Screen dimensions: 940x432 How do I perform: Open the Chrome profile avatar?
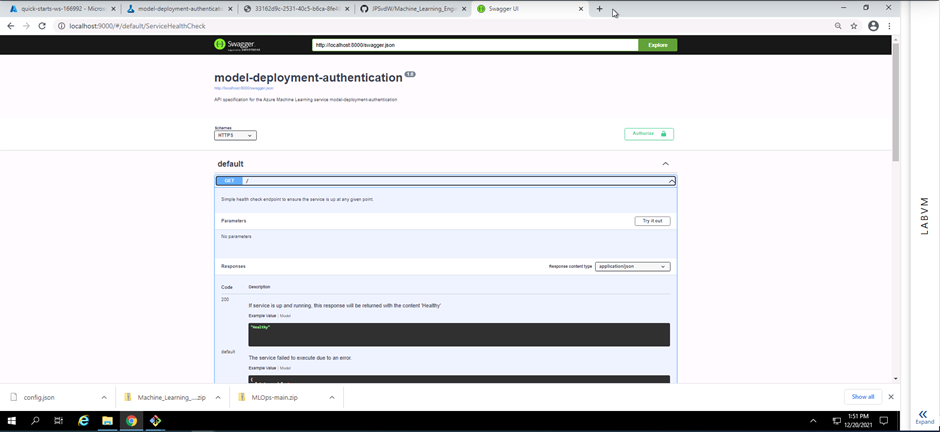click(873, 26)
